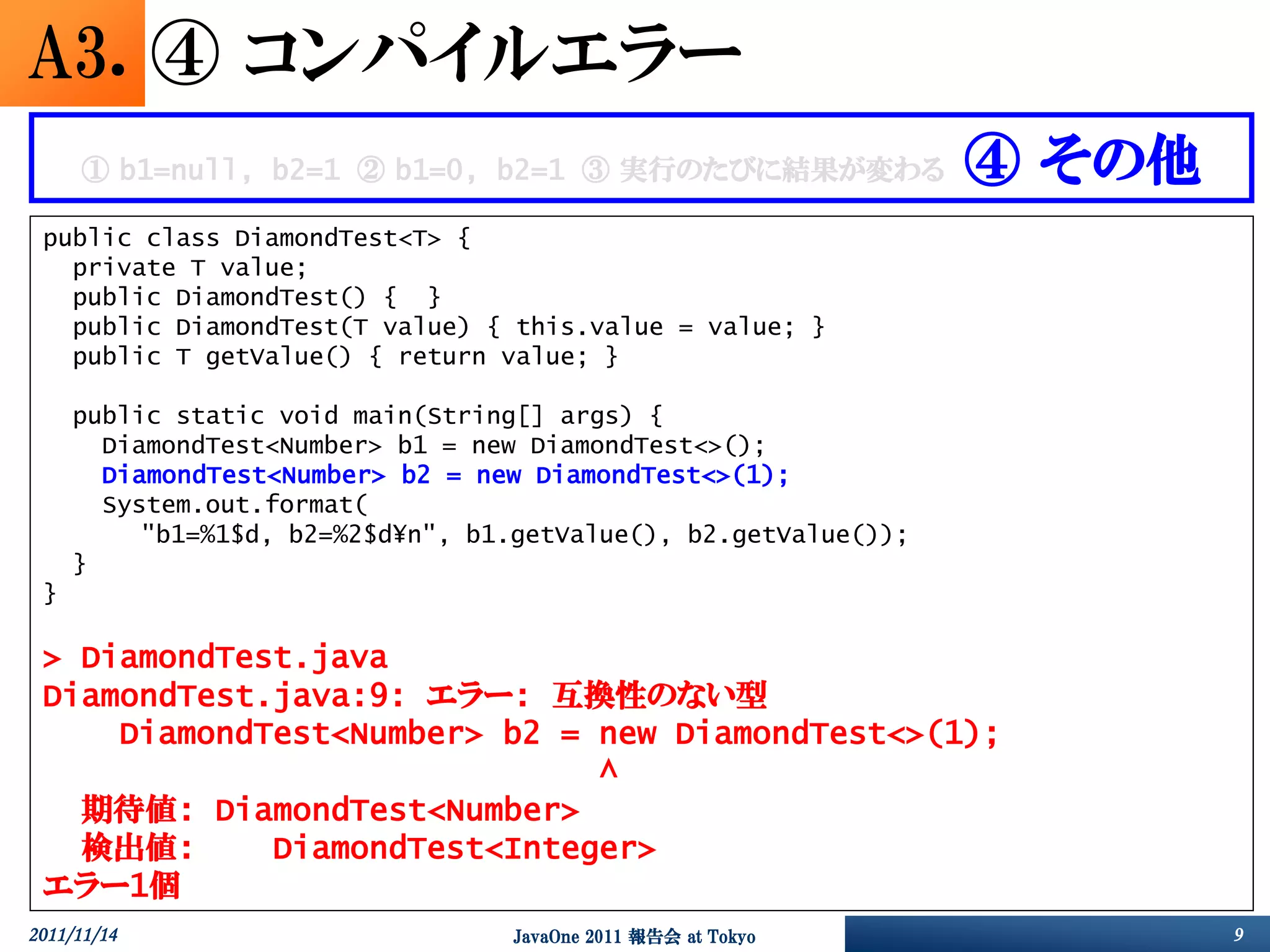Click line "public class DiamondTest<T> {"
The width and height of the screenshot is (1270, 952).
pos(257,238)
